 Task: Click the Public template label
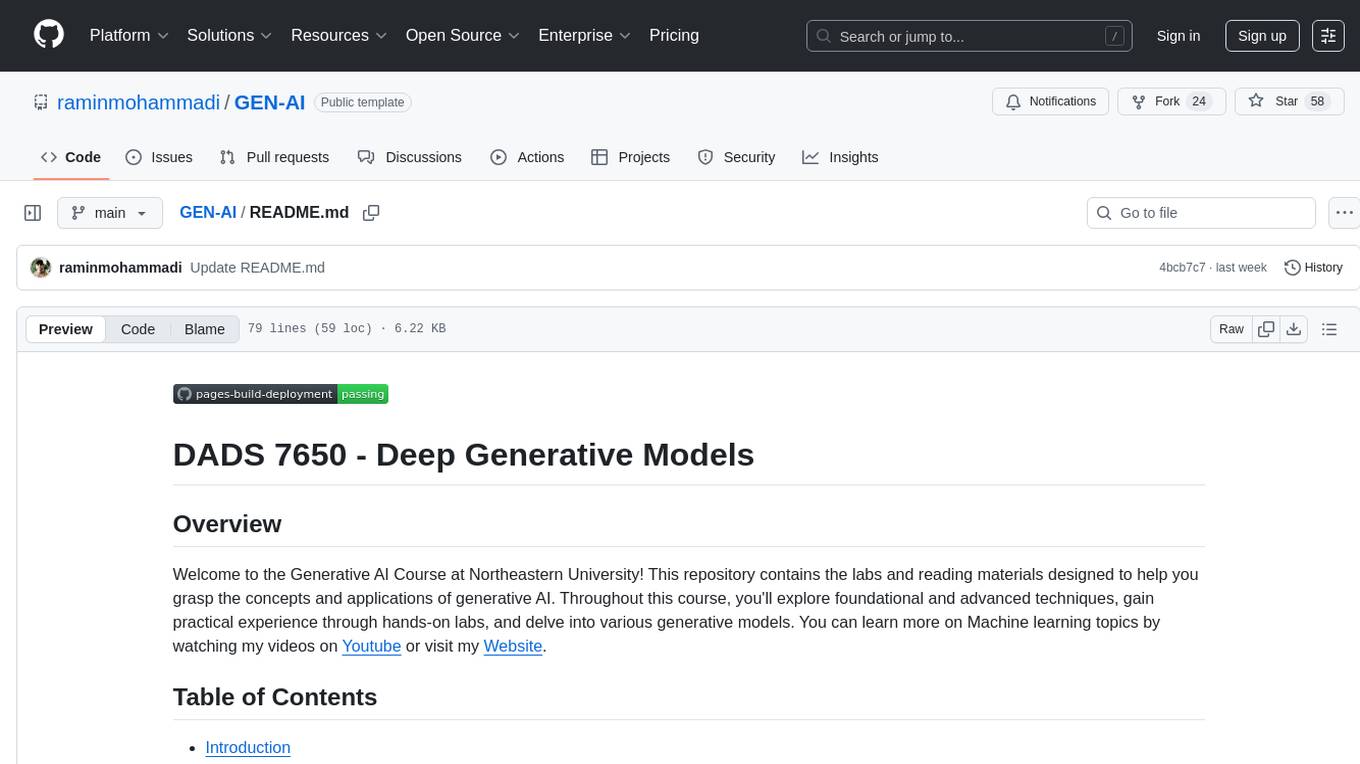[363, 102]
